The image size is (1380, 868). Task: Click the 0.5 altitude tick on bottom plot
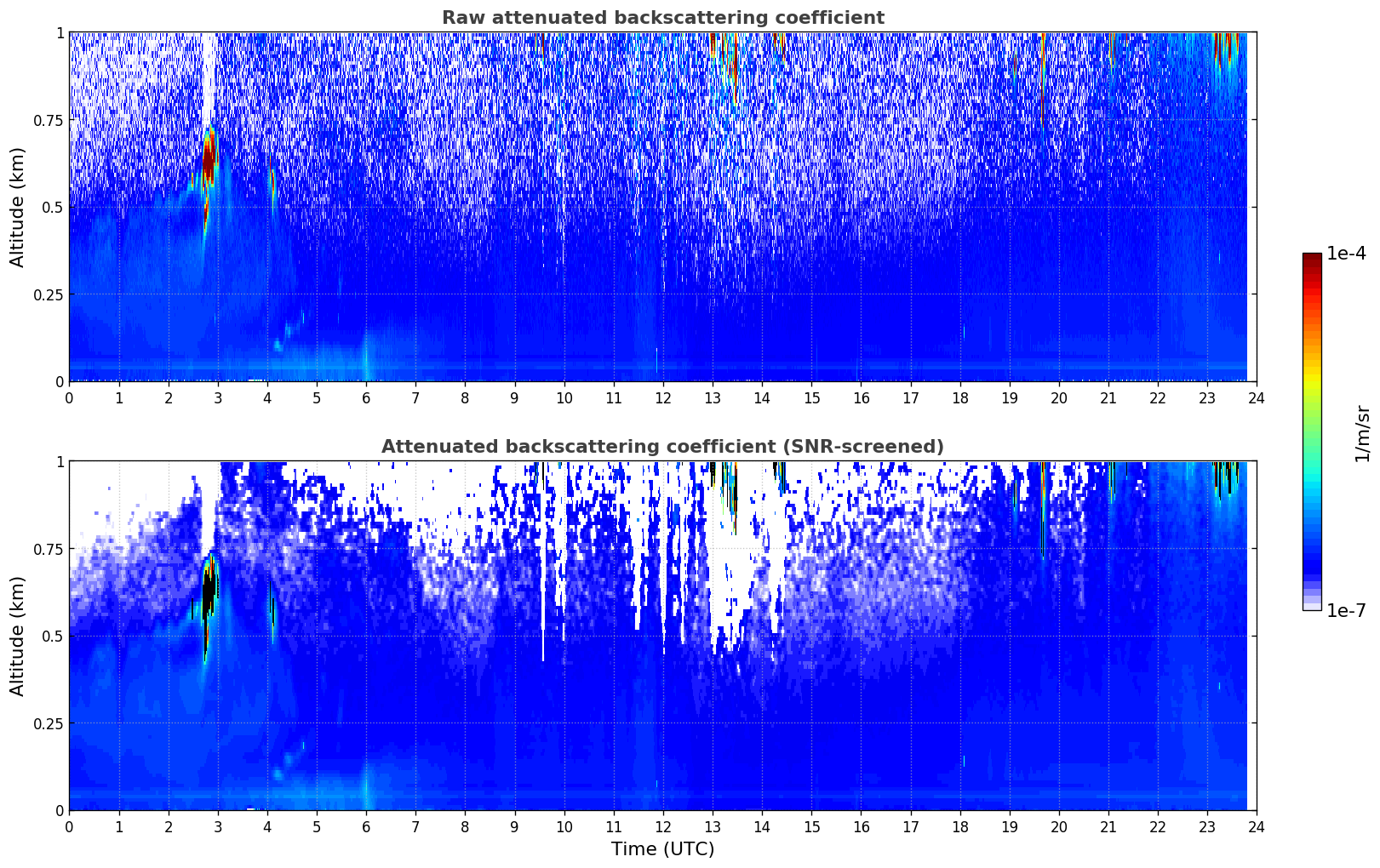53,636
